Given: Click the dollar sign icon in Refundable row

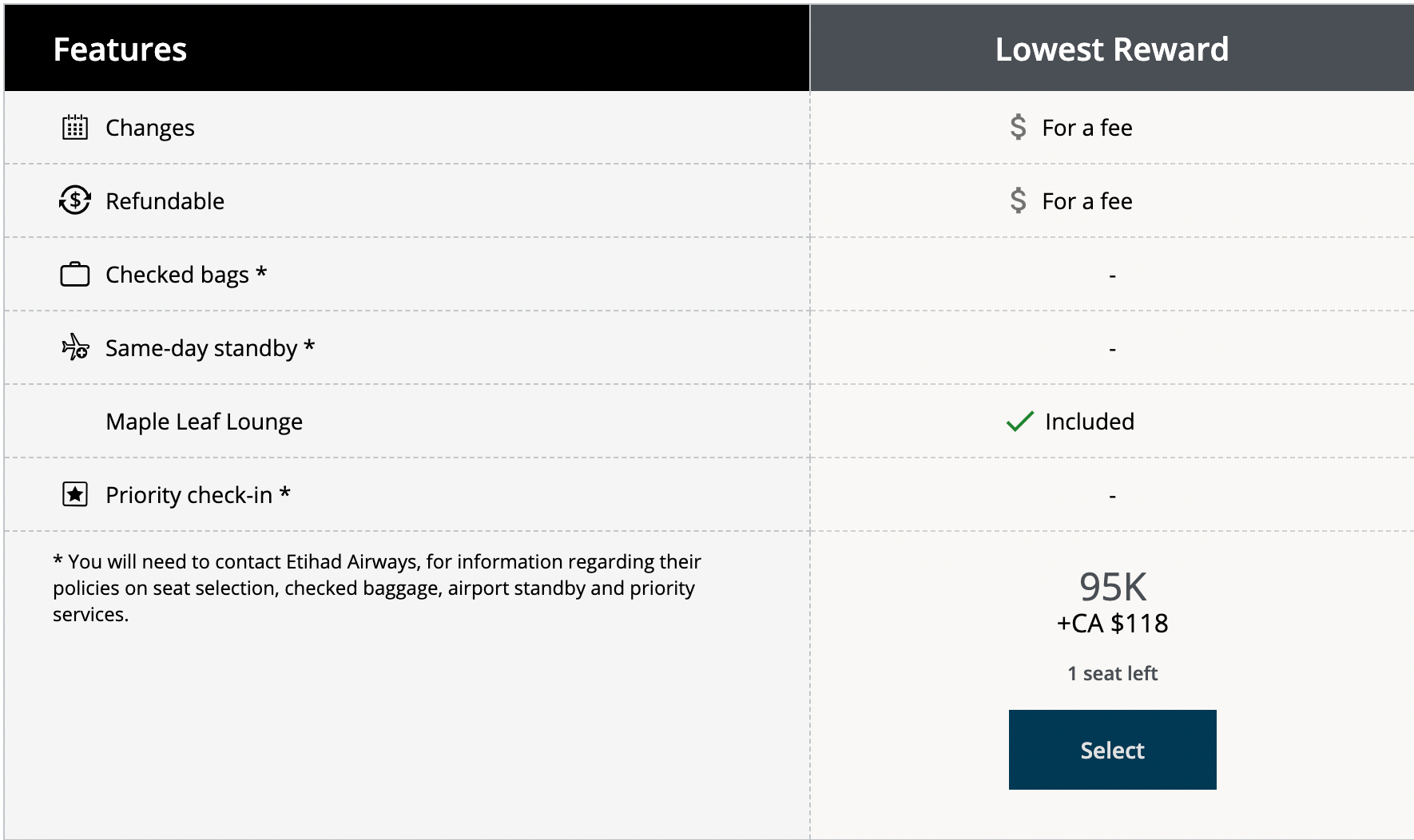Looking at the screenshot, I should click(1018, 200).
